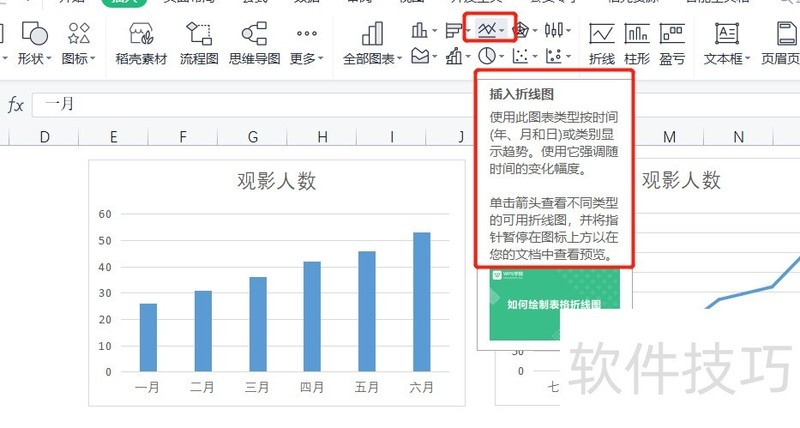Insert a radar chart icon
The height and width of the screenshot is (428, 800).
coord(520,31)
